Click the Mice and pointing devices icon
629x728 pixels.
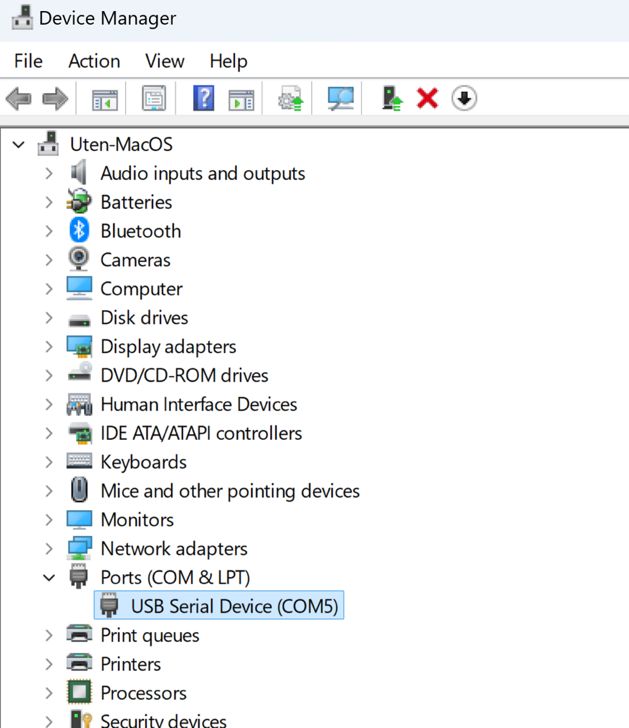tap(79, 490)
